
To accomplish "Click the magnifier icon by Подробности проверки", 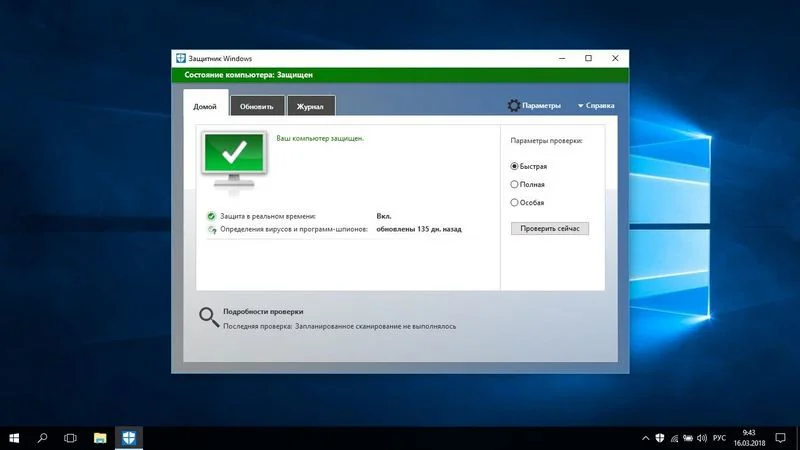I will (209, 317).
